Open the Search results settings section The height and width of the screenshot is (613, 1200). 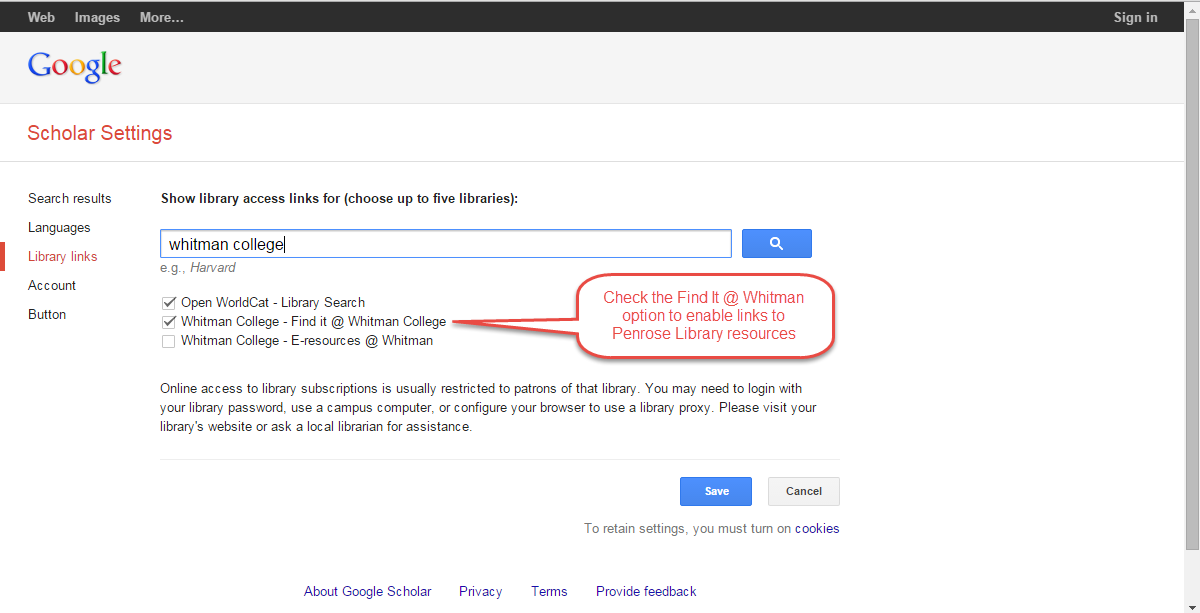coord(69,198)
